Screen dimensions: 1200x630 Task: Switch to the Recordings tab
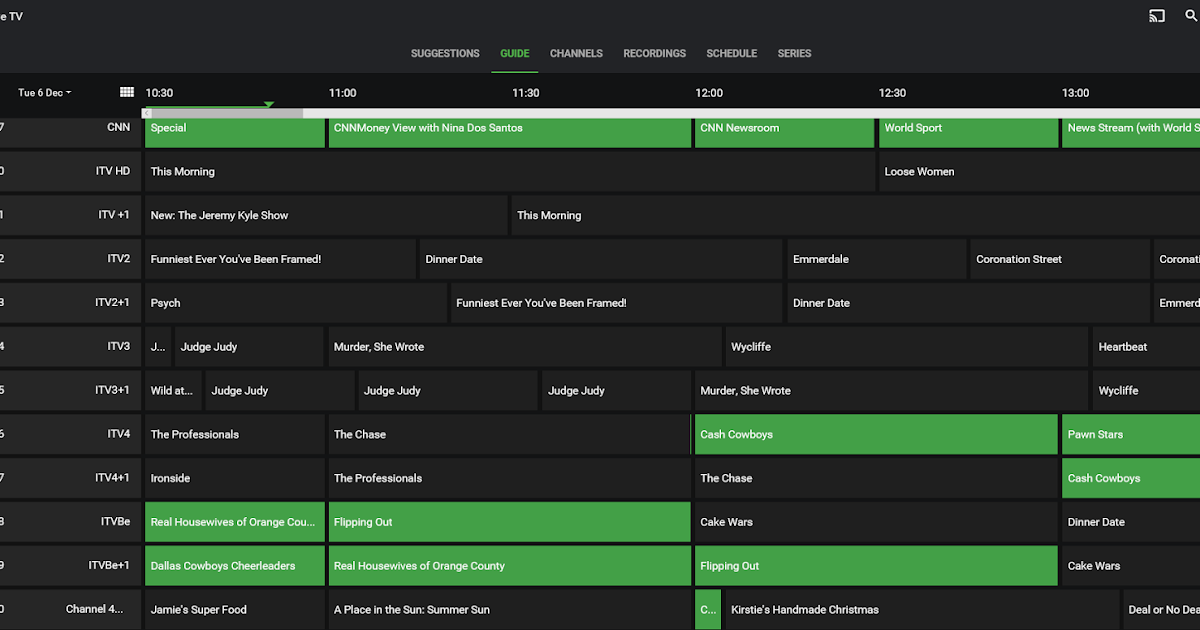(655, 53)
